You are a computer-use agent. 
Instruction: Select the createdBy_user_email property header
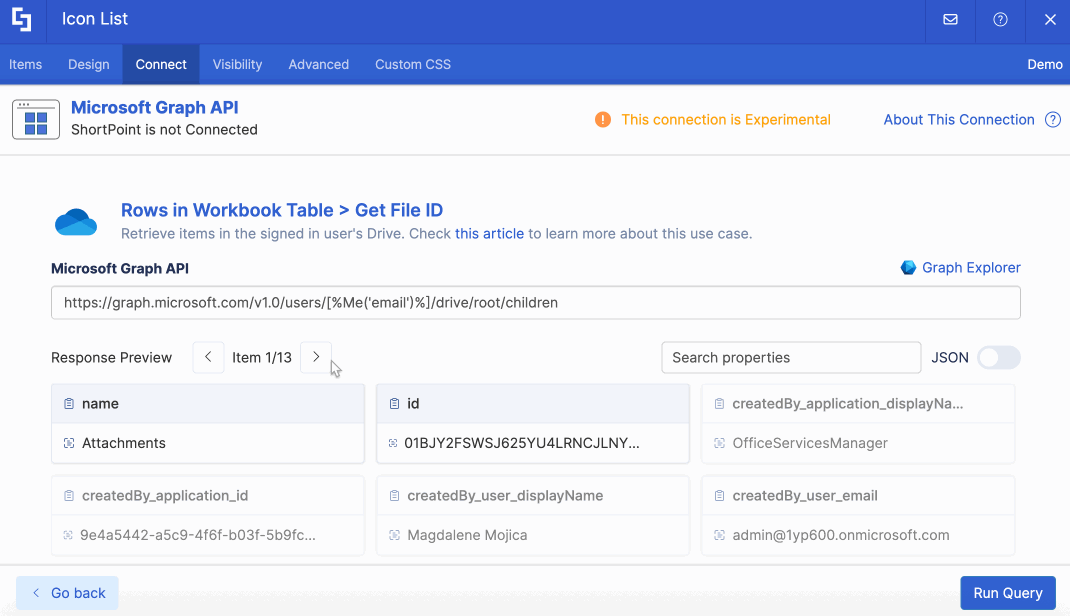[x=858, y=496]
